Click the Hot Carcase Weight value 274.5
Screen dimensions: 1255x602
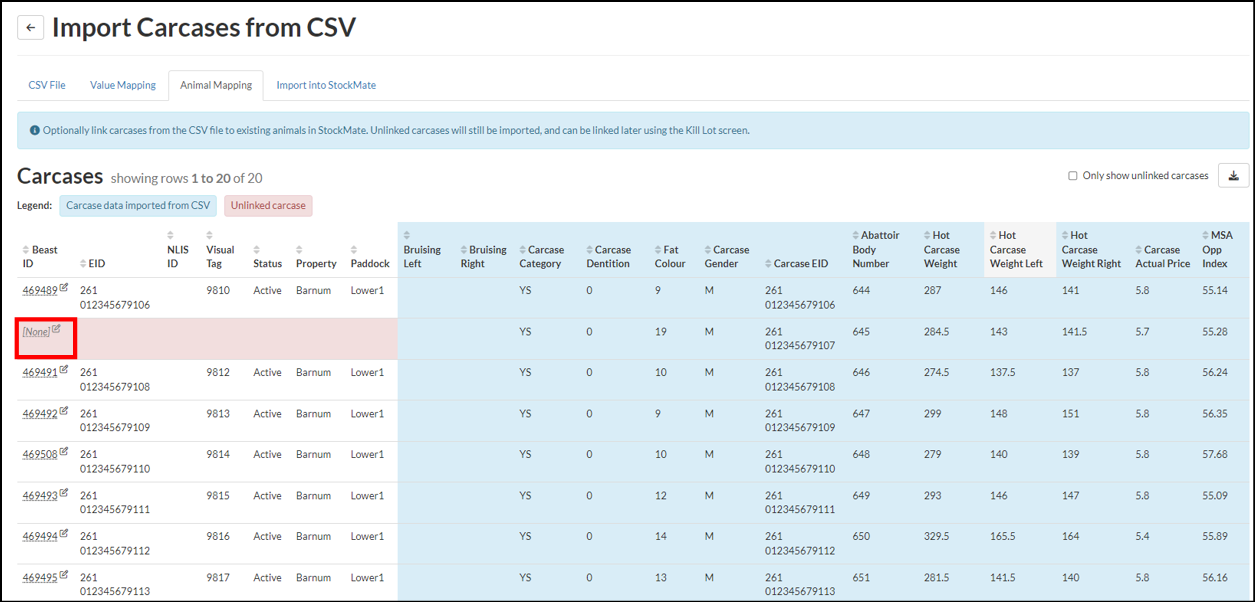[937, 373]
